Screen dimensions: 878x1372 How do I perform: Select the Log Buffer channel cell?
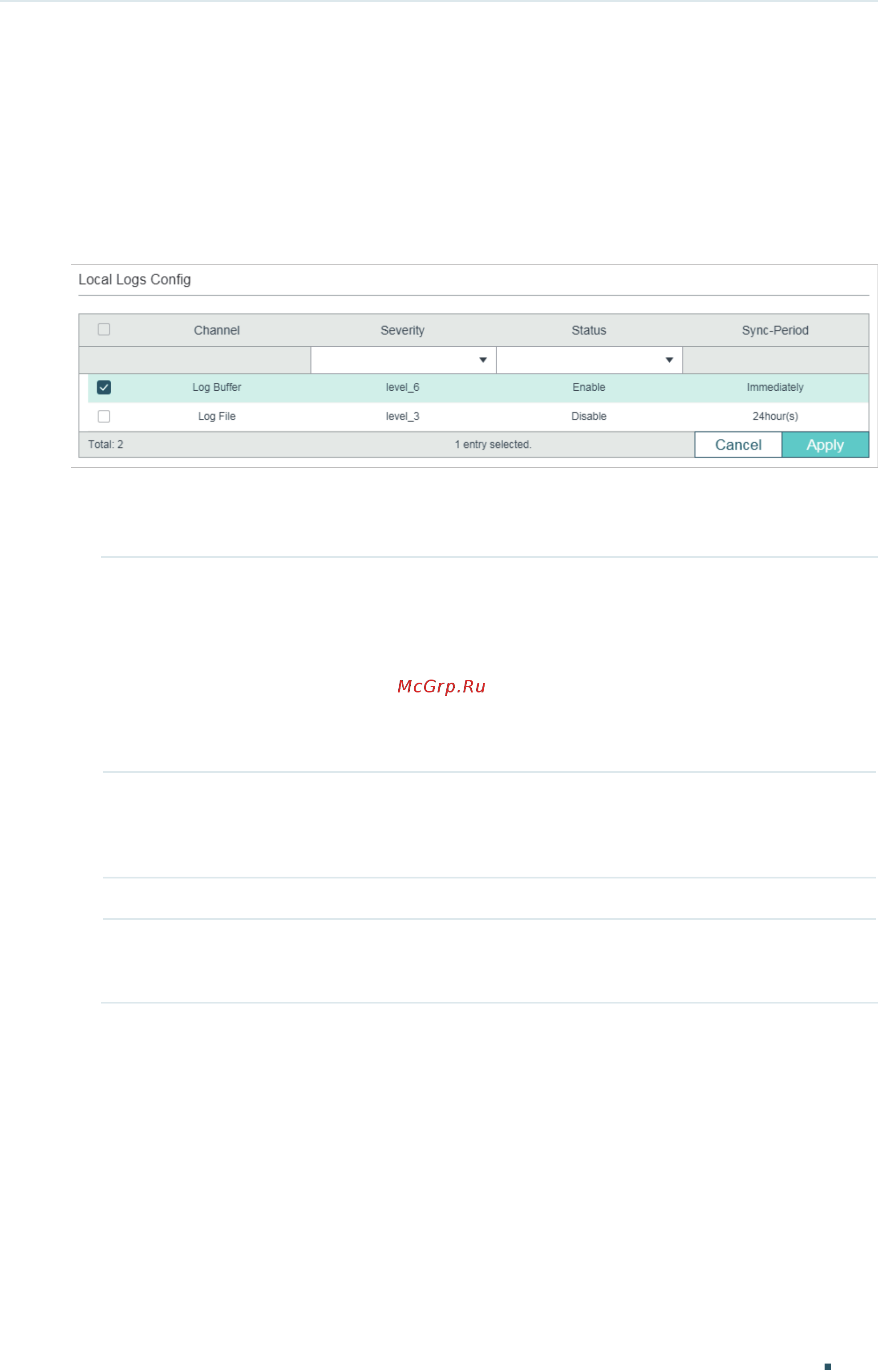tap(217, 388)
